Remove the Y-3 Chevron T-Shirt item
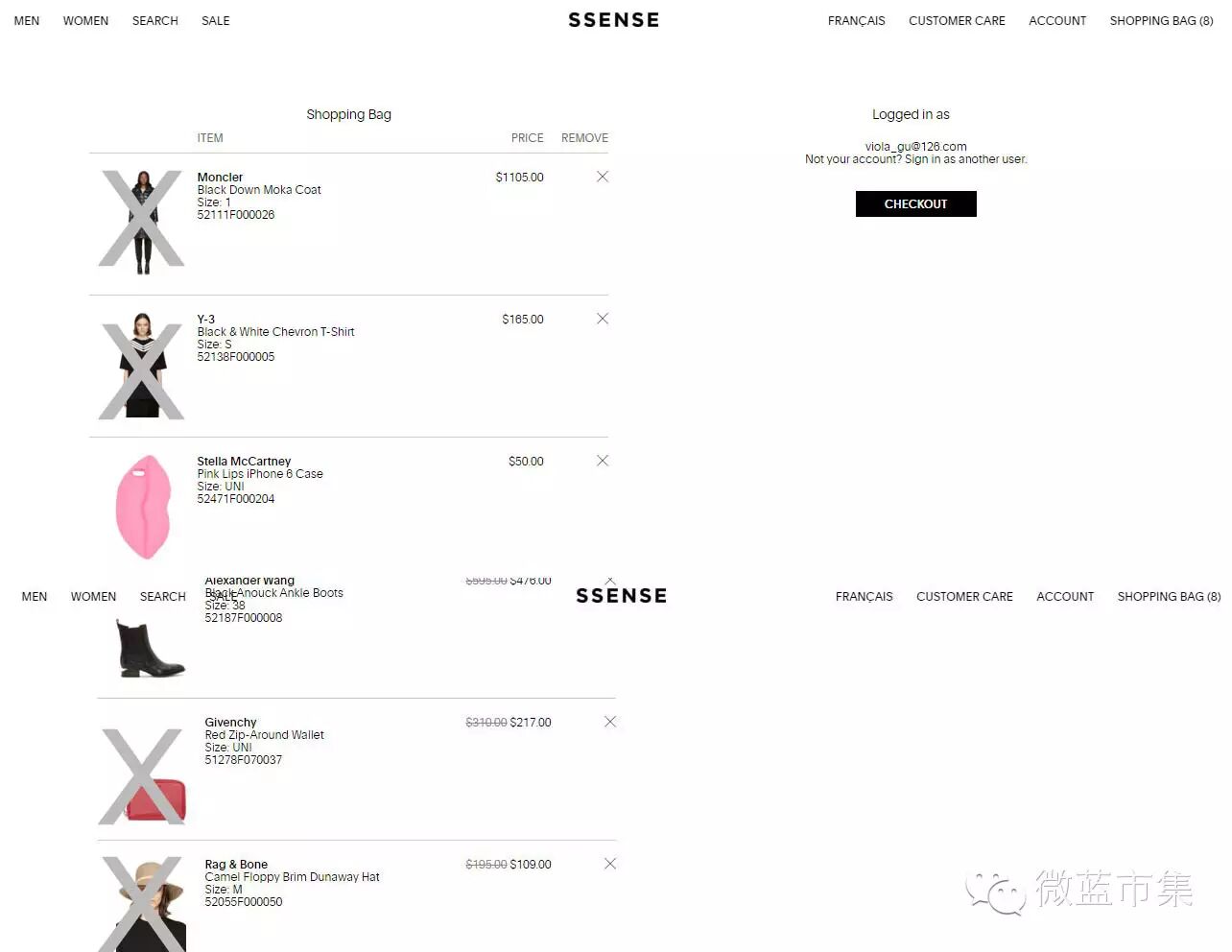This screenshot has height=952, width=1232. point(603,319)
